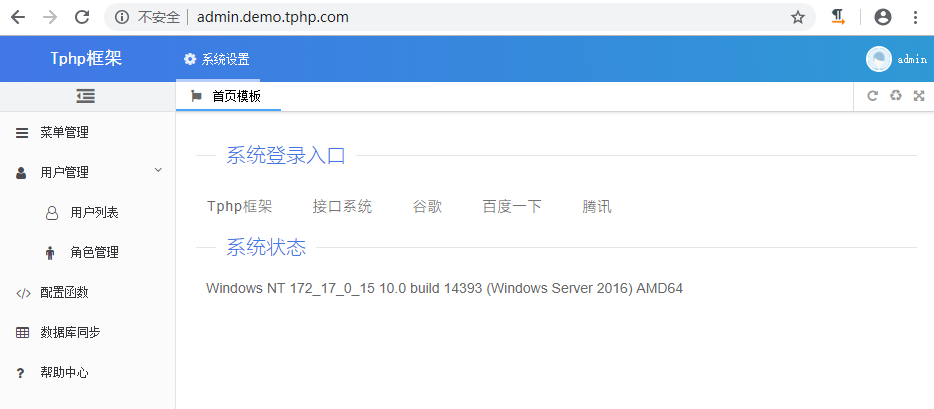Open the 系统设置 top navigation item

(217, 59)
